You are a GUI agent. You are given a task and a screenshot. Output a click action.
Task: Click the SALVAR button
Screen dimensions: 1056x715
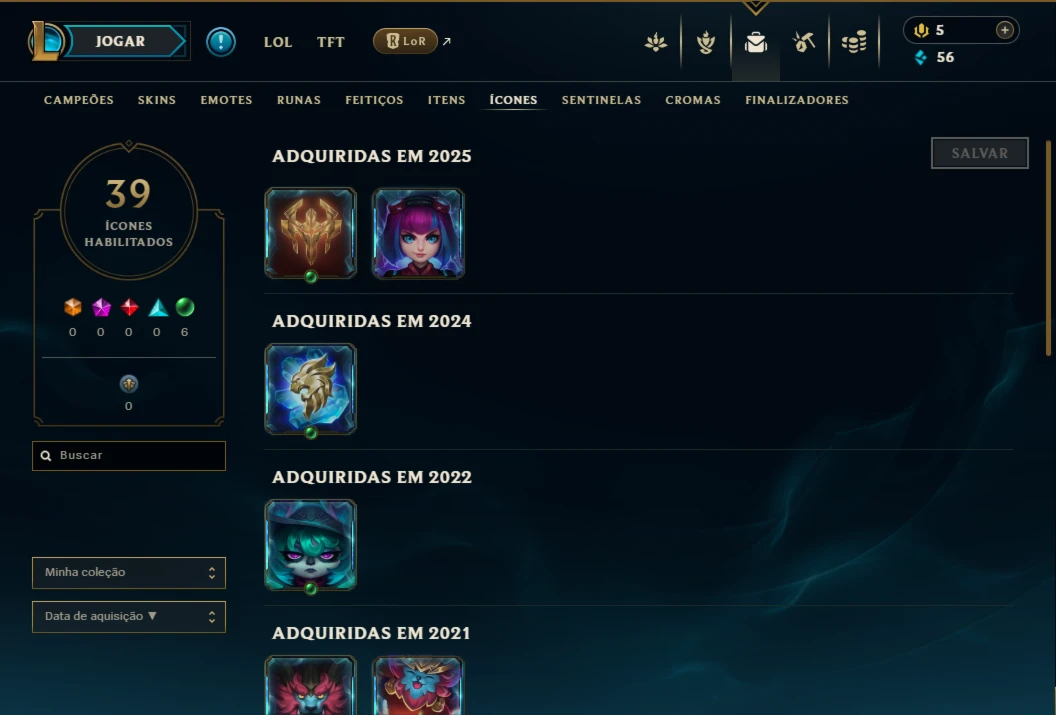tap(979, 153)
